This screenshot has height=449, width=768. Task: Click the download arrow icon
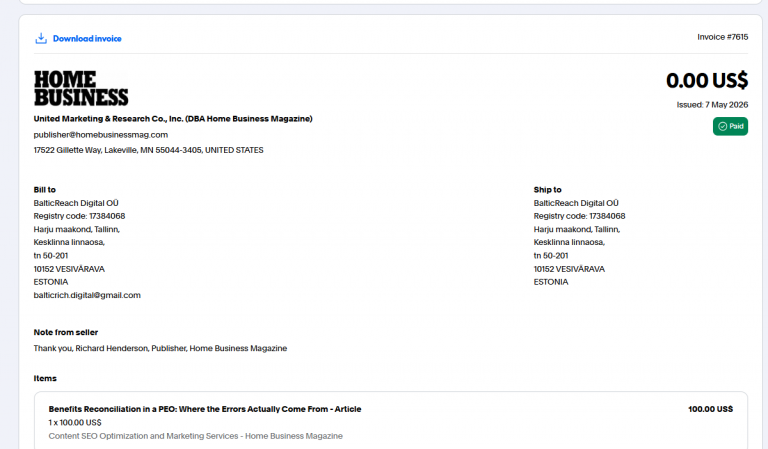tap(41, 38)
